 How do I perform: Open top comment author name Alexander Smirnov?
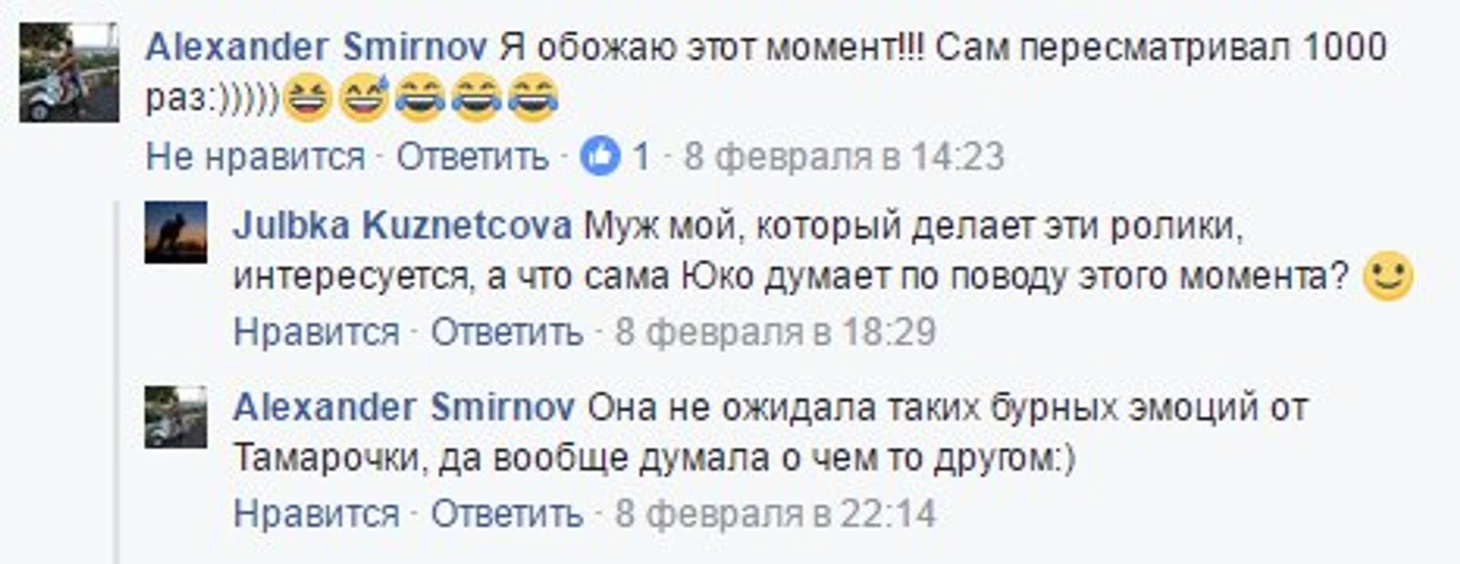pyautogui.click(x=316, y=47)
